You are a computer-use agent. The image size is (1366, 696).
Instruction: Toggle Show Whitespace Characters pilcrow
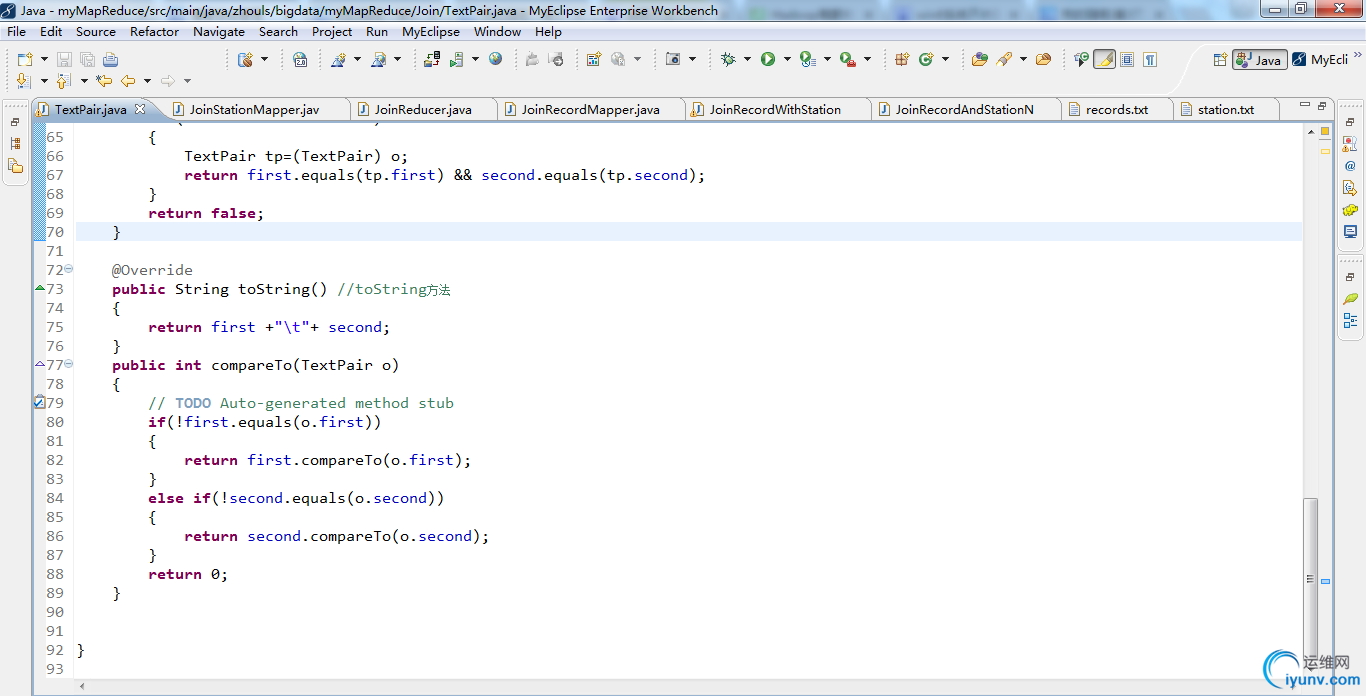tap(1150, 60)
